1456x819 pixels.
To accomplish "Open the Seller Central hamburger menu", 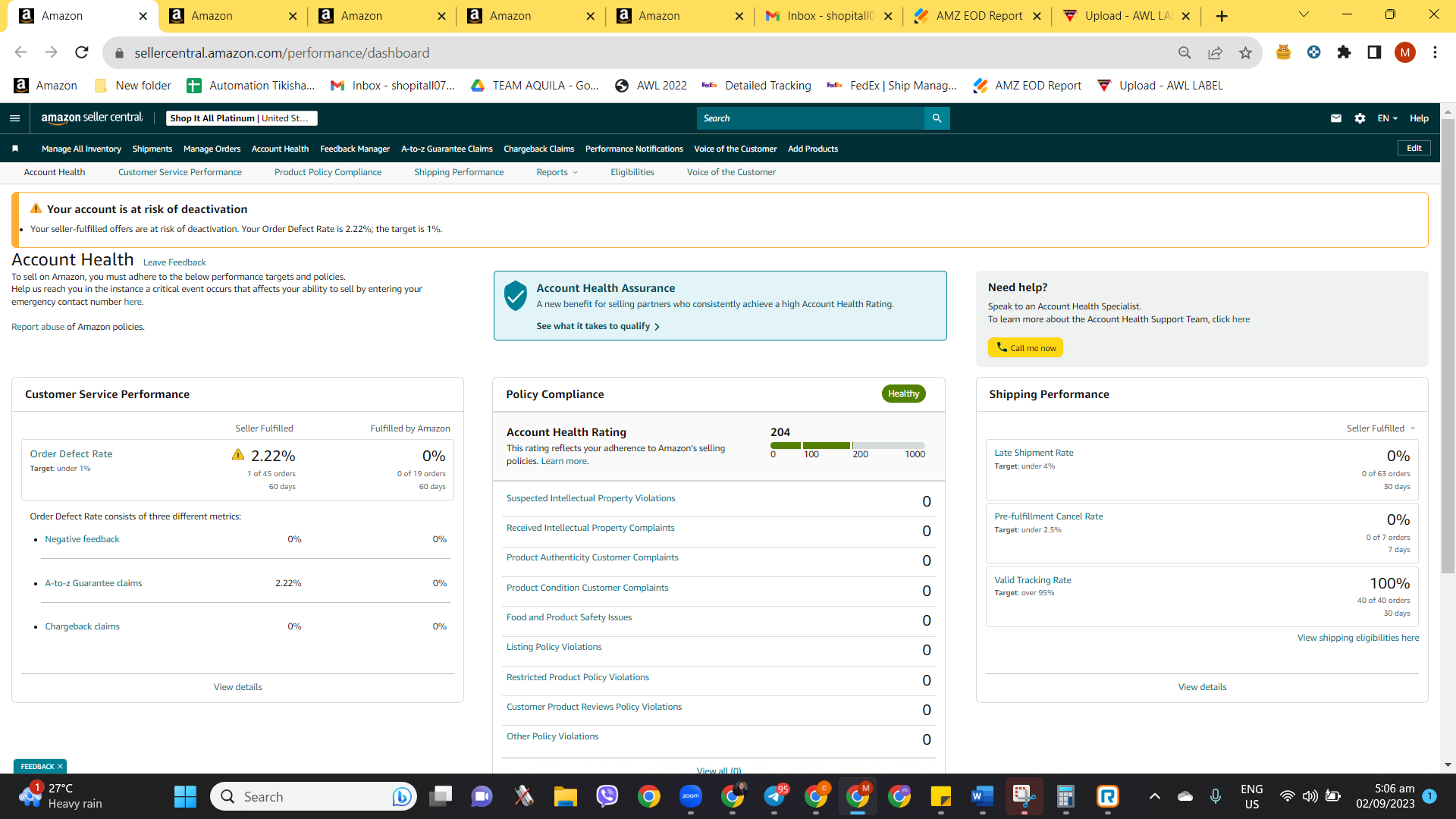I will click(x=14, y=118).
